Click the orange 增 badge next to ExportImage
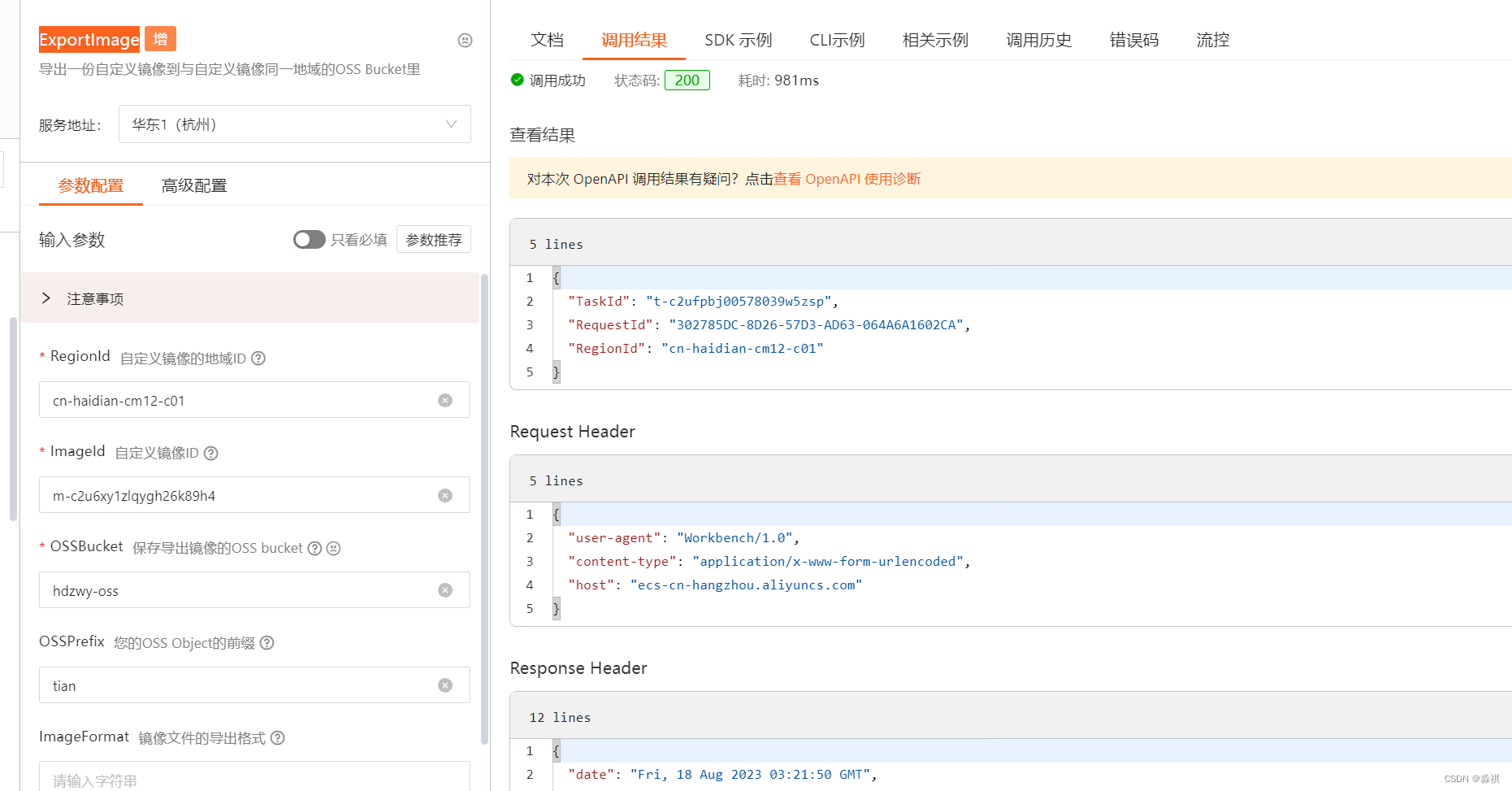This screenshot has height=791, width=1512. click(160, 38)
